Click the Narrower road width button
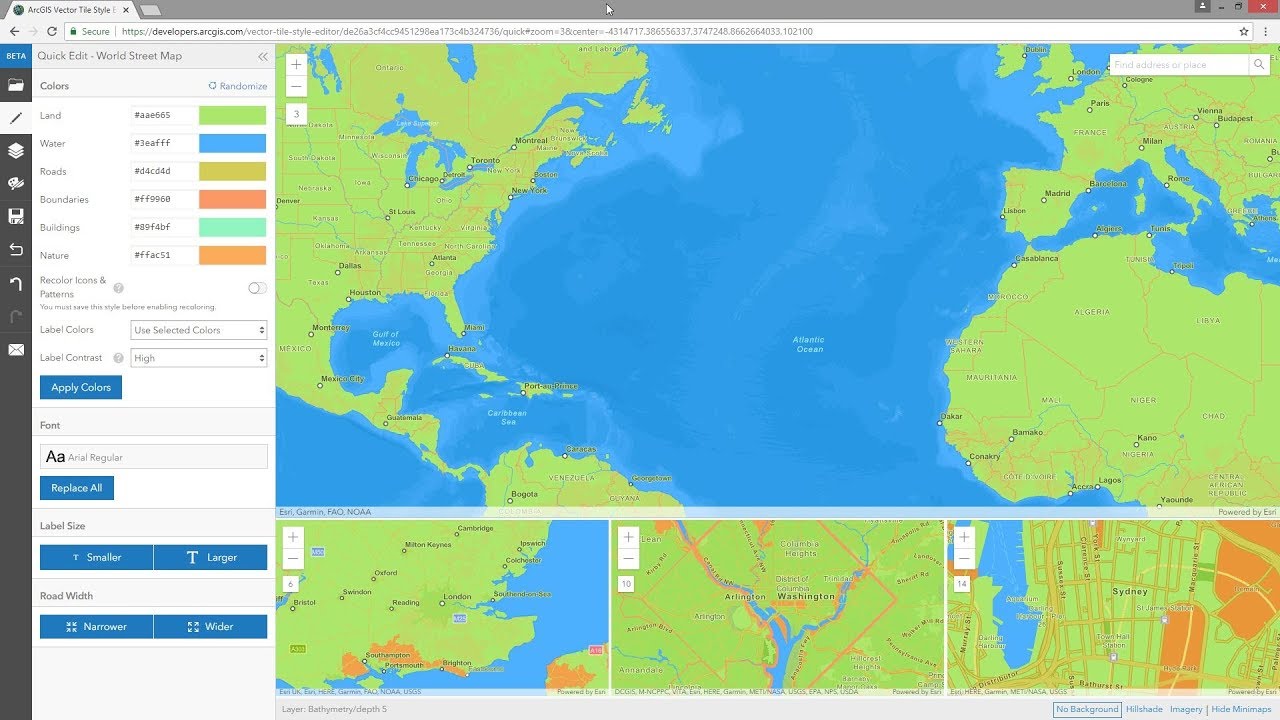 click(97, 627)
